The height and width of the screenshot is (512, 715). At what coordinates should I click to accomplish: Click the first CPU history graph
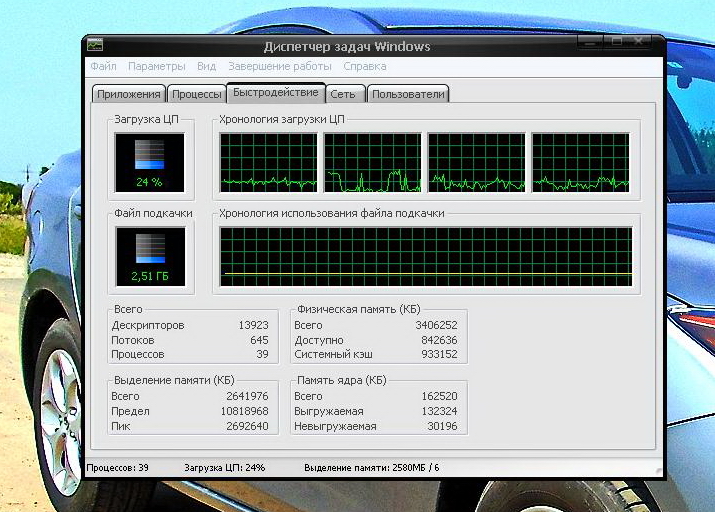pyautogui.click(x=268, y=162)
